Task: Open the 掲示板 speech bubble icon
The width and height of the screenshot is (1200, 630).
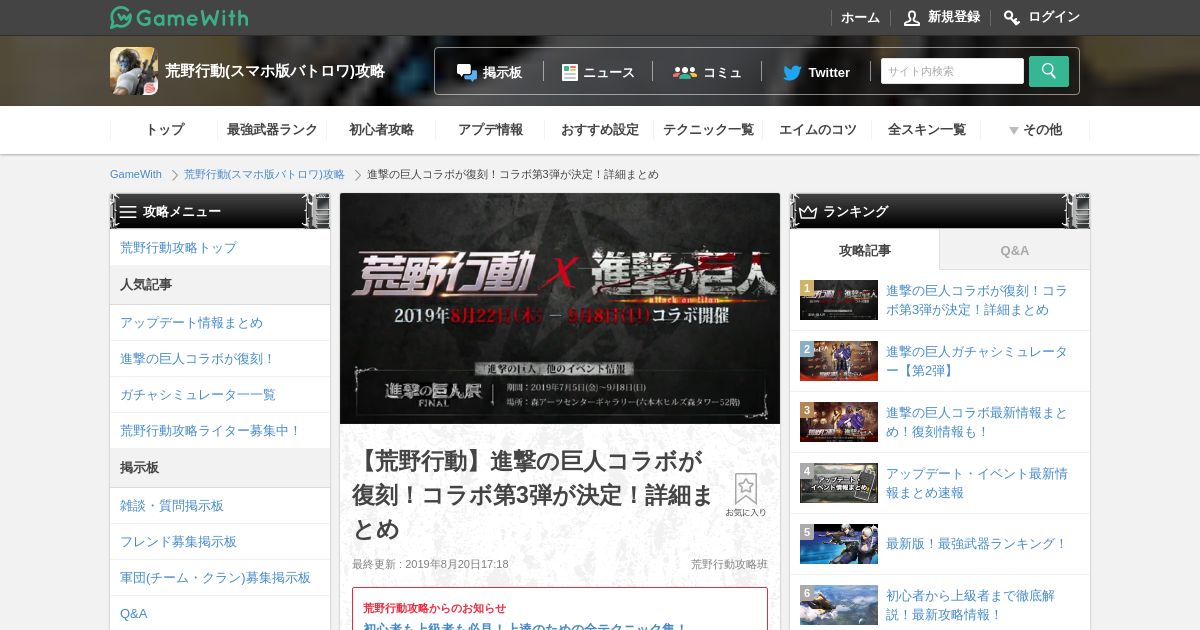Action: 467,72
